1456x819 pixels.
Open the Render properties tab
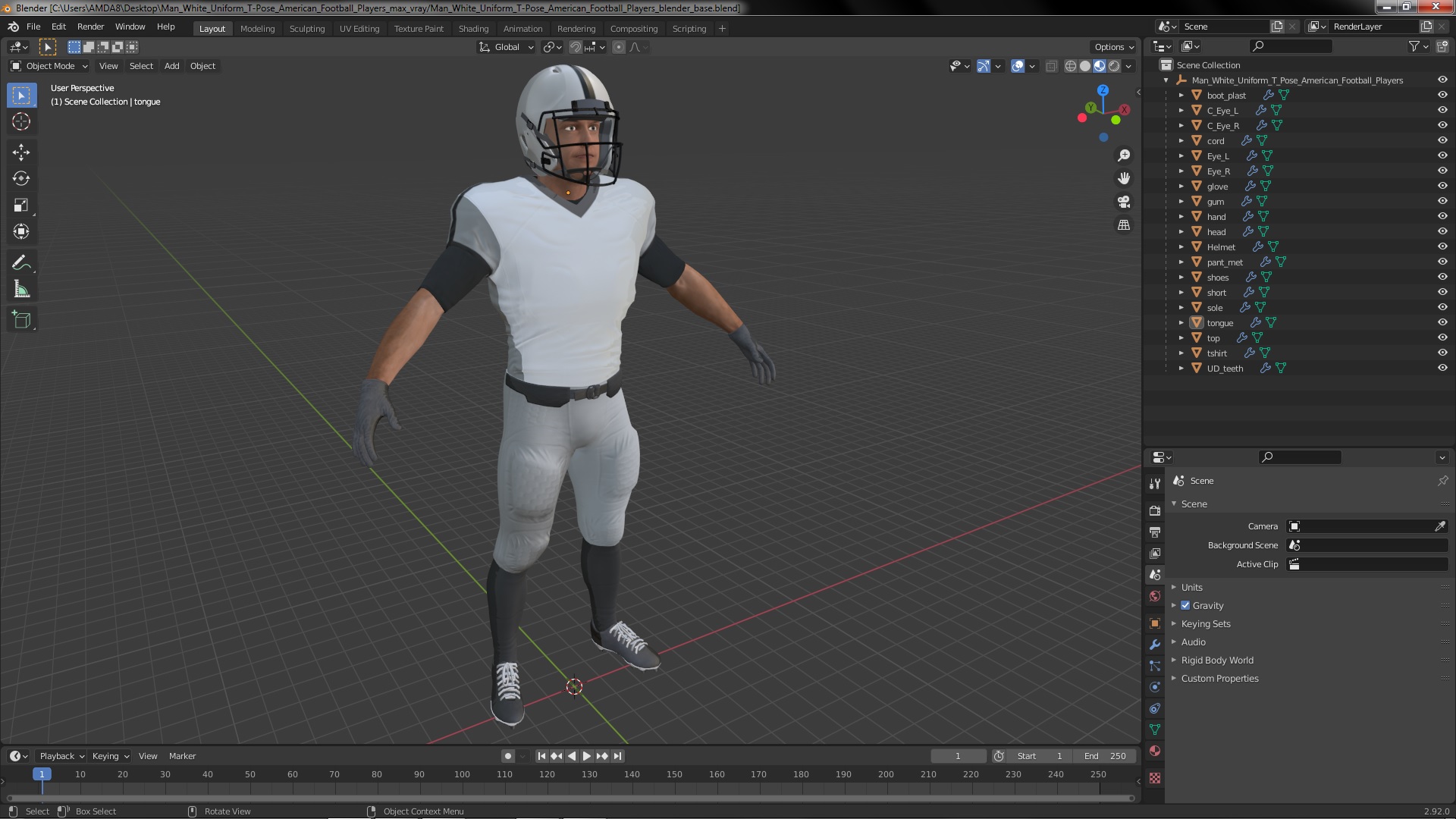pos(1154,510)
